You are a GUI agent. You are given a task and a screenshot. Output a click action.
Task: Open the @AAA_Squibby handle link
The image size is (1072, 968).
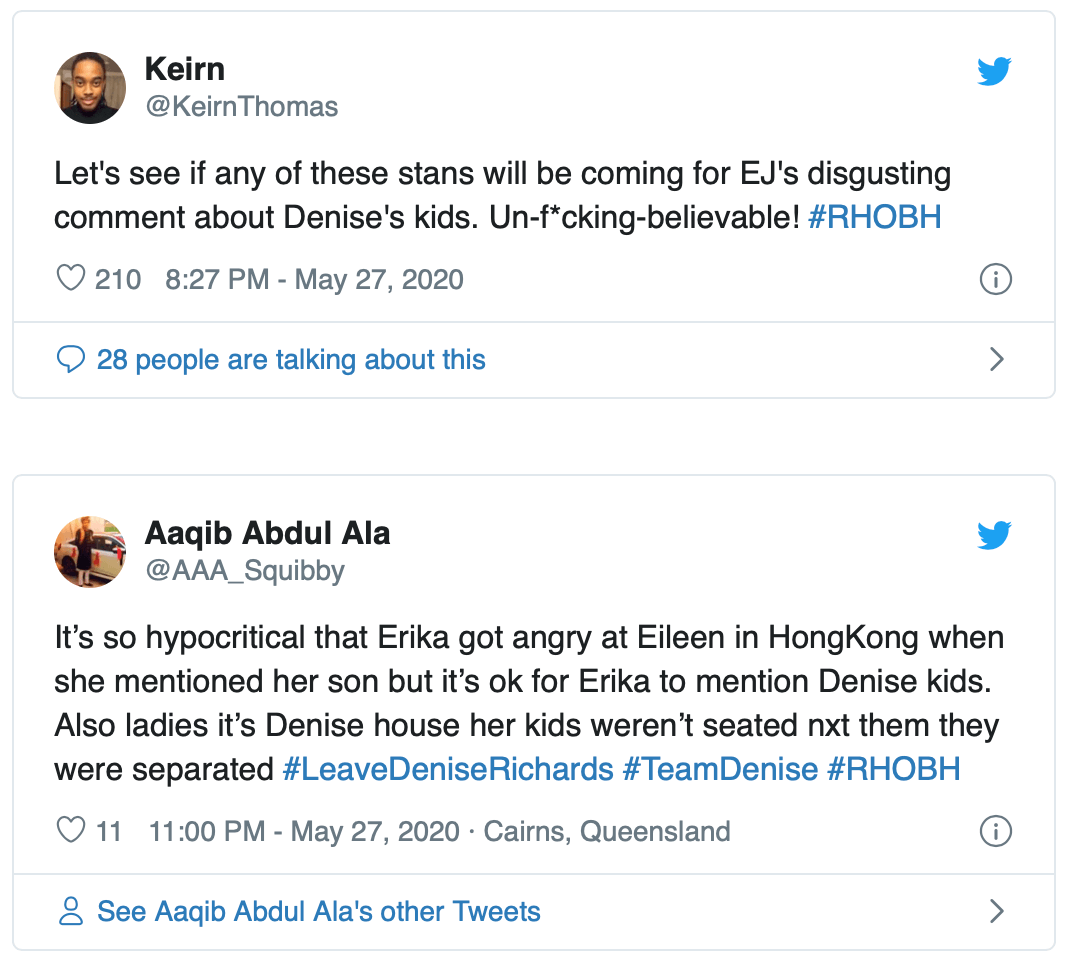point(244,571)
